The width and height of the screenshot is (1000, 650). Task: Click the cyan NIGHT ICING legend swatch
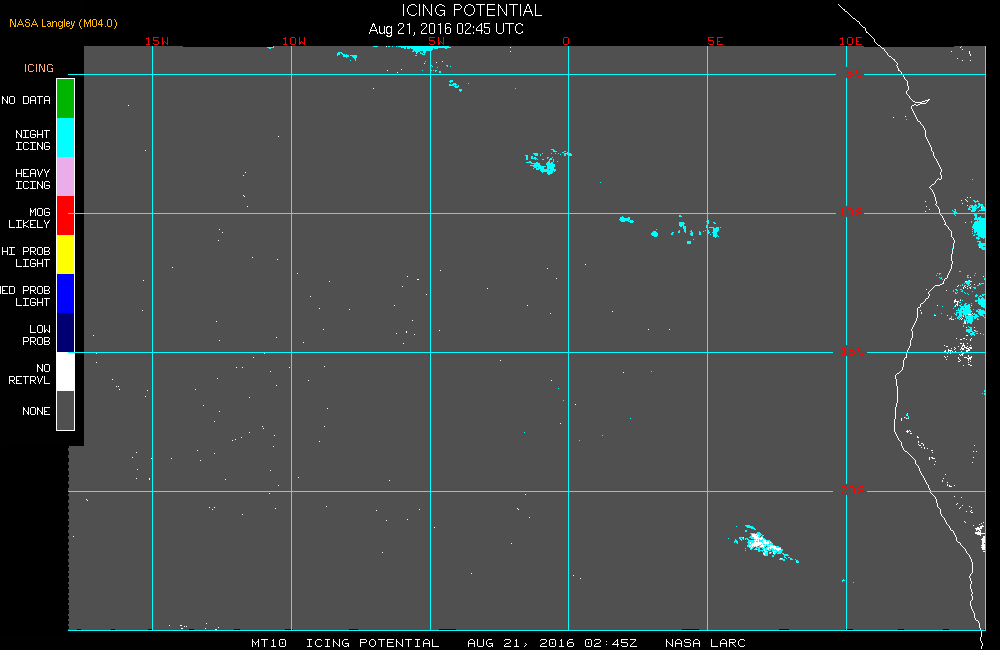tap(66, 138)
